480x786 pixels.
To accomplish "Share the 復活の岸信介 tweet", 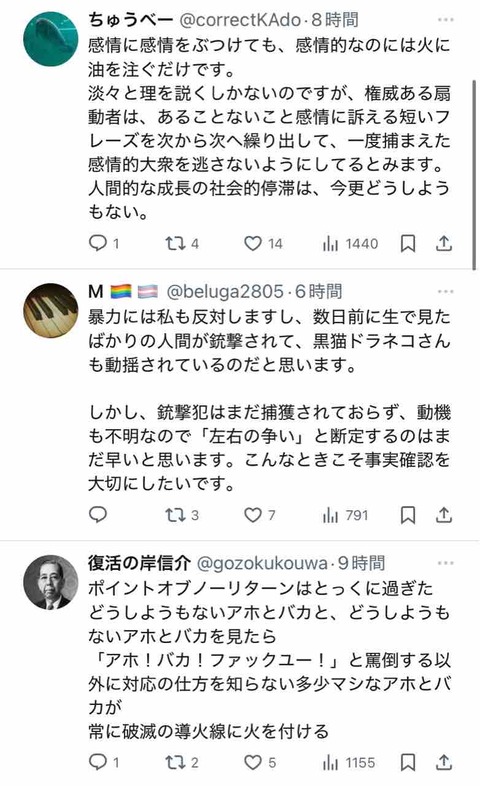I will (443, 762).
